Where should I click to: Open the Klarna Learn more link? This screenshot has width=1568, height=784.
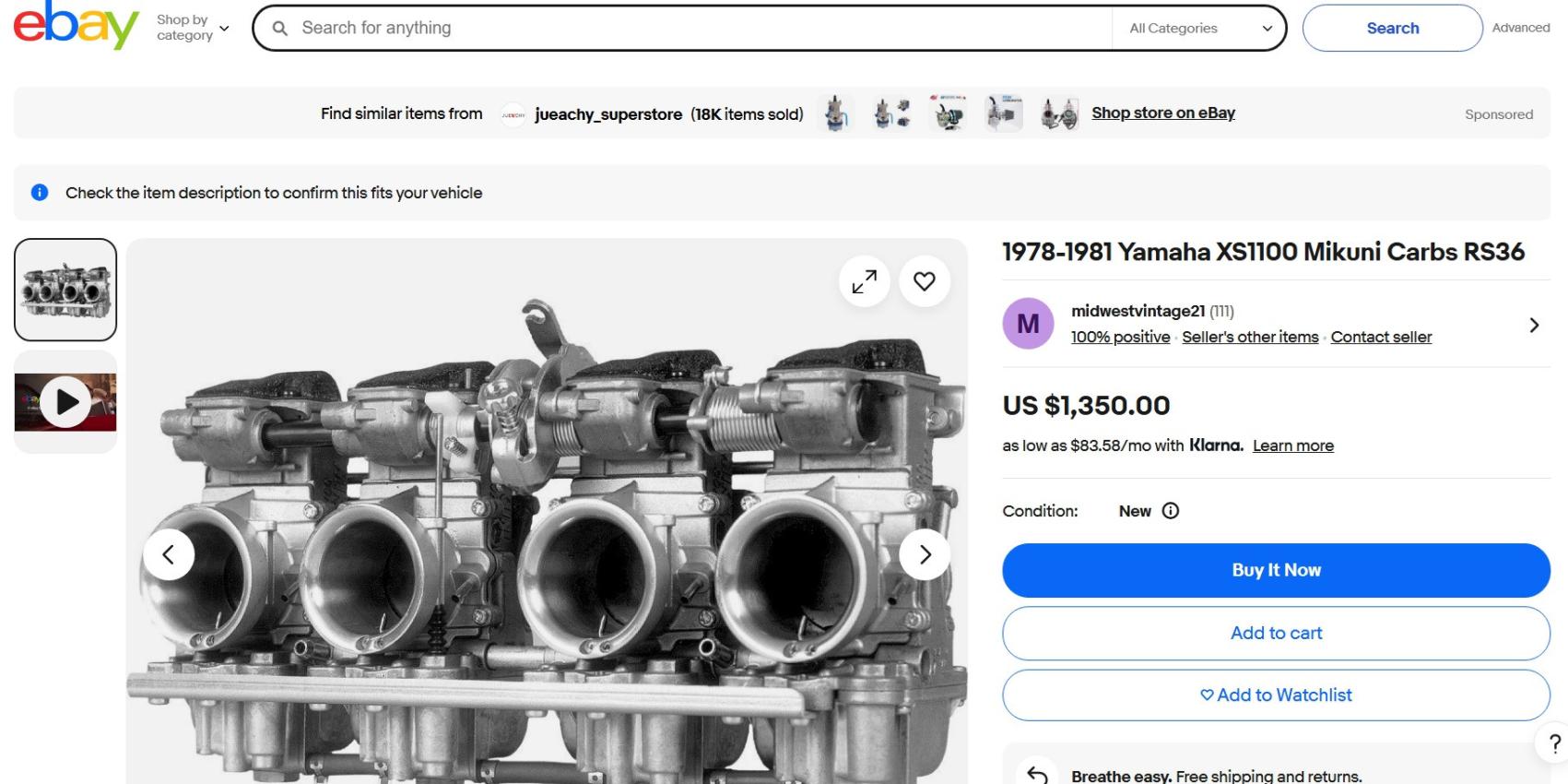1292,446
